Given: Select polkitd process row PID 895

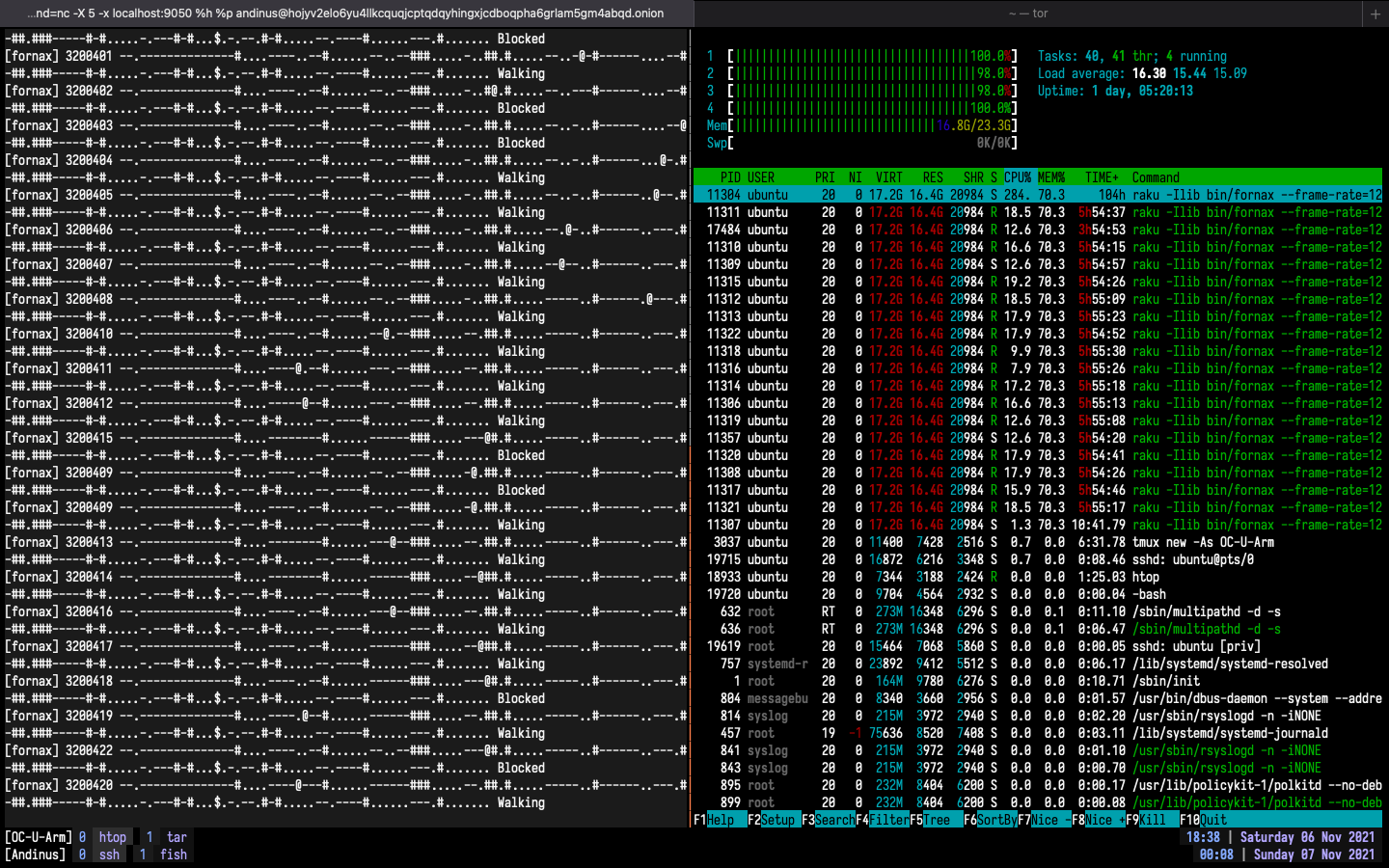Looking at the screenshot, I should [1038, 785].
